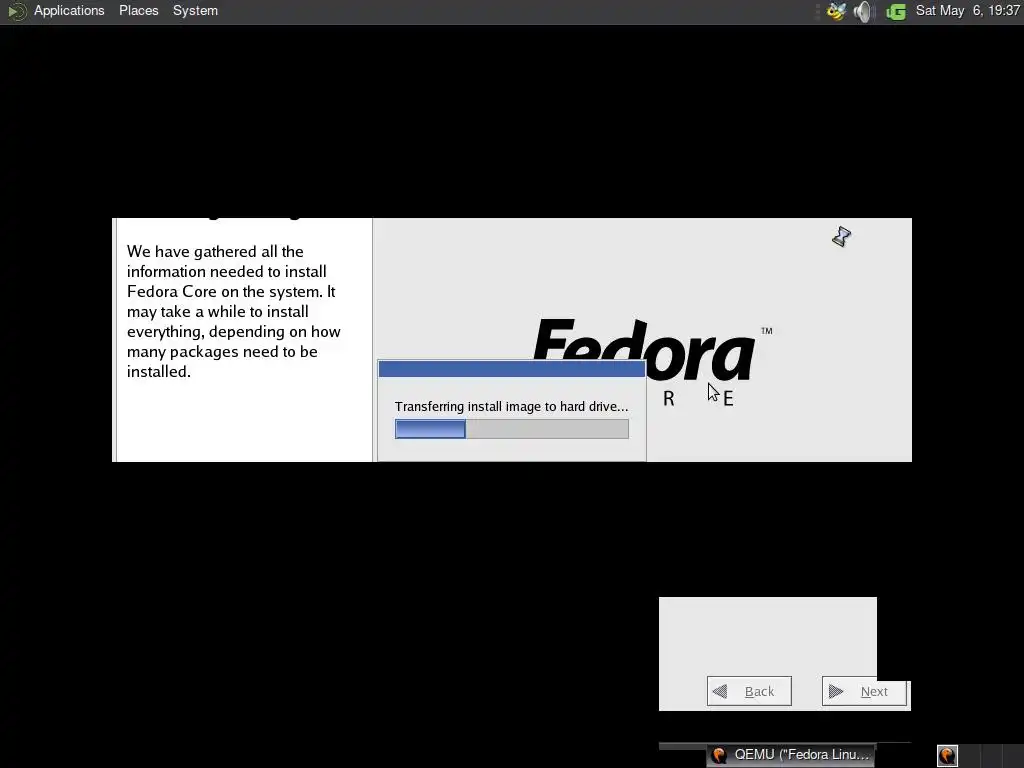This screenshot has width=1024, height=768.
Task: Click the "We have gathered all the" help text
Action: click(215, 251)
